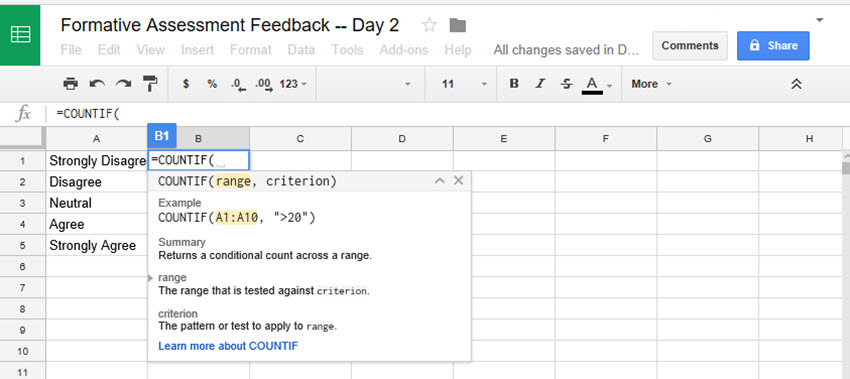Select column A header

96,139
